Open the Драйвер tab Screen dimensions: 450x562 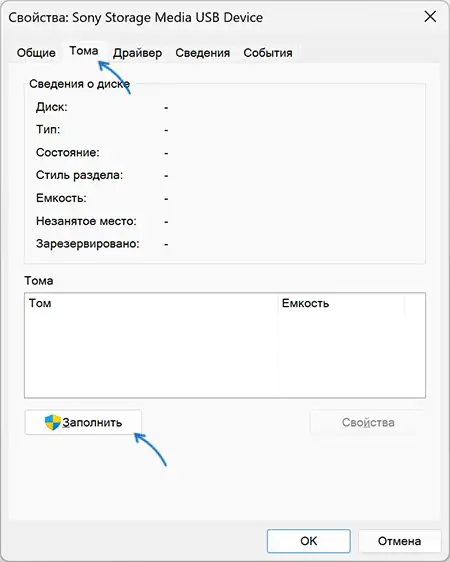(x=138, y=53)
